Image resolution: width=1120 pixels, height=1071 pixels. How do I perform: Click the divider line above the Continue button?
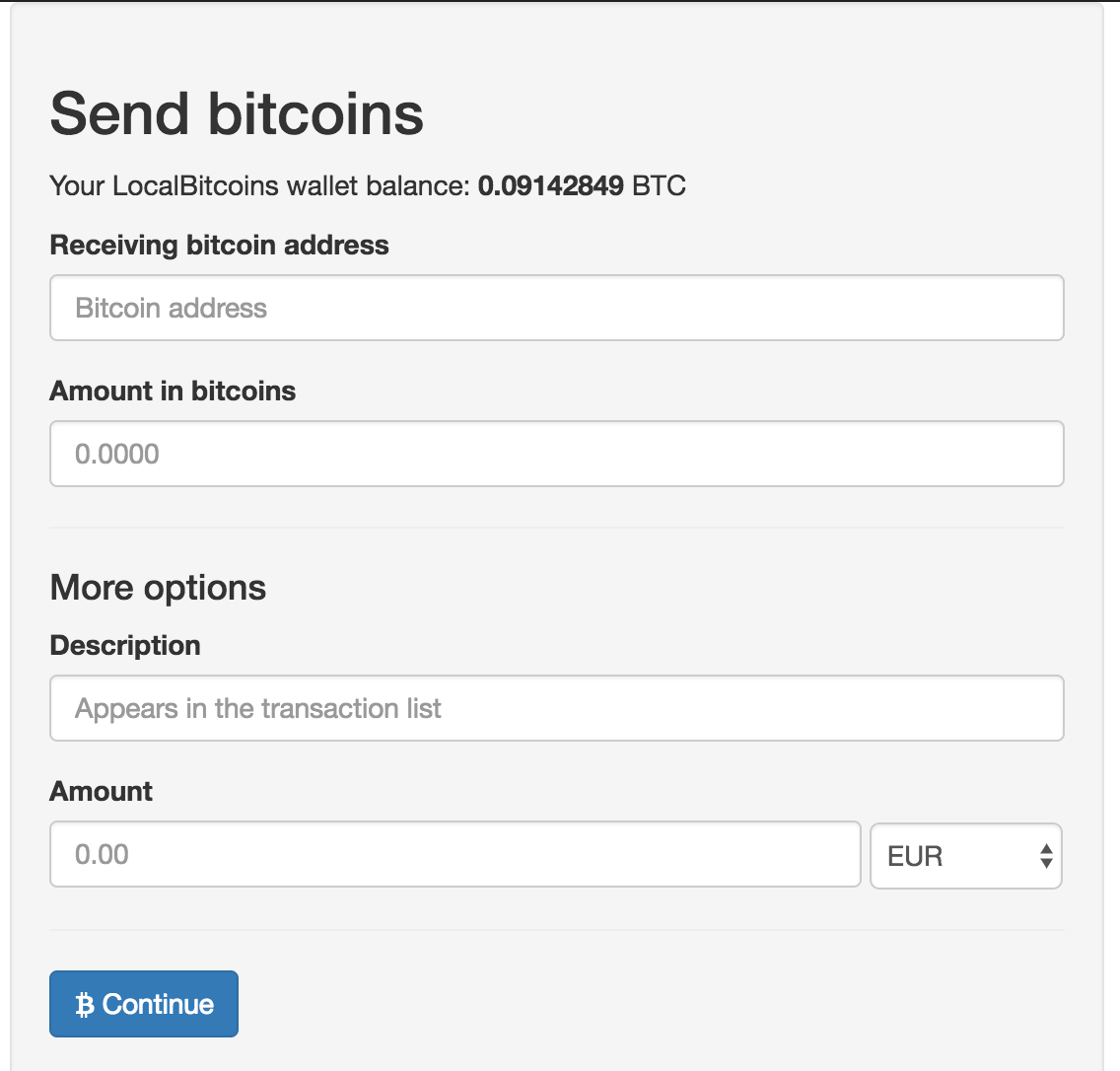(556, 930)
